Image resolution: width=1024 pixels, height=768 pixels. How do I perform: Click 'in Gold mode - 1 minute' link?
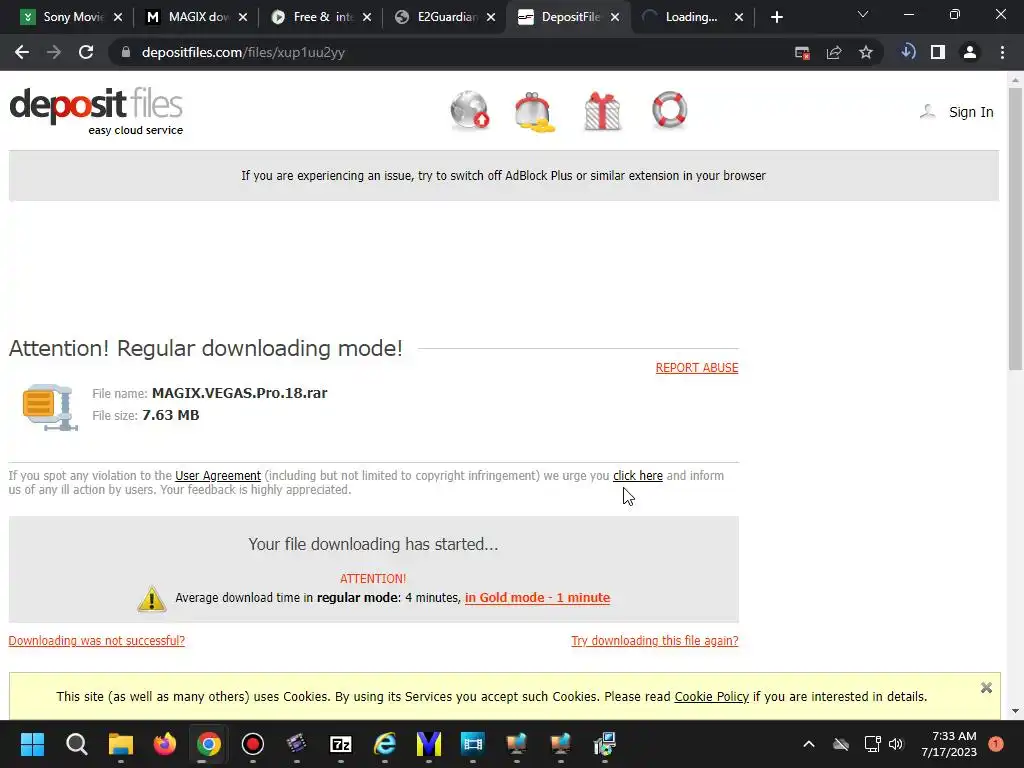(537, 598)
